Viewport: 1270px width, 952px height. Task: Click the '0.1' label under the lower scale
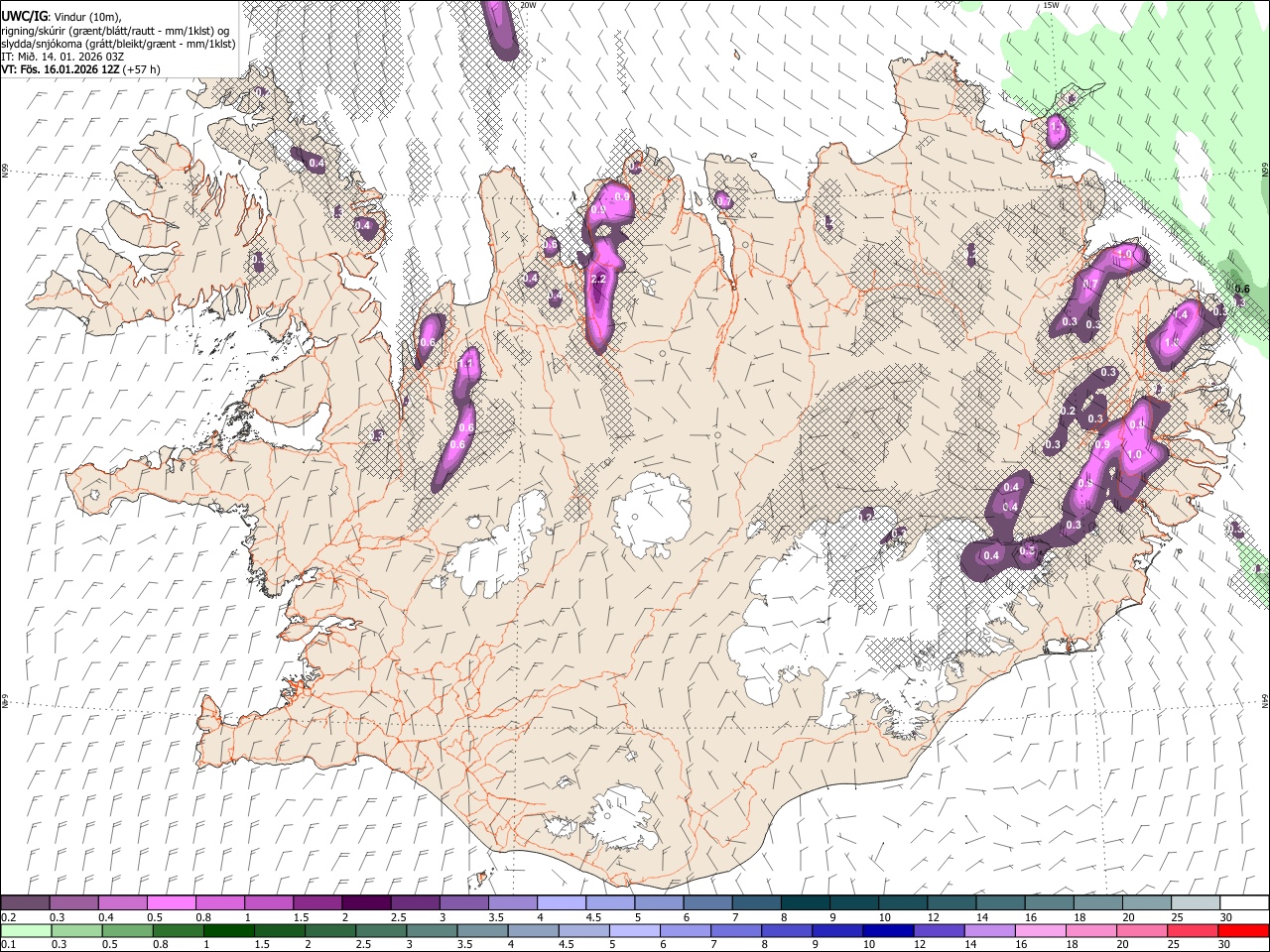tap(8, 945)
